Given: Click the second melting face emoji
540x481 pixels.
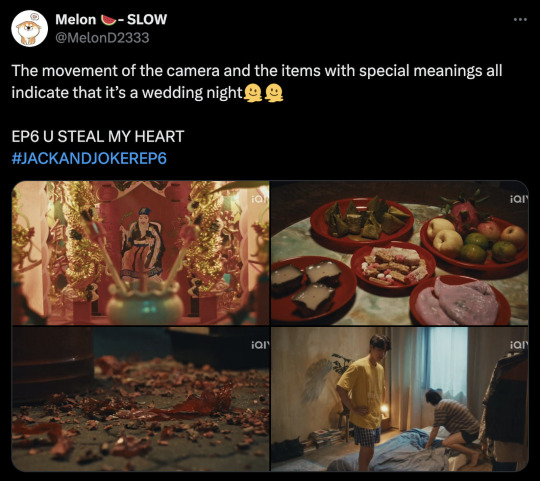Looking at the screenshot, I should click(x=274, y=93).
